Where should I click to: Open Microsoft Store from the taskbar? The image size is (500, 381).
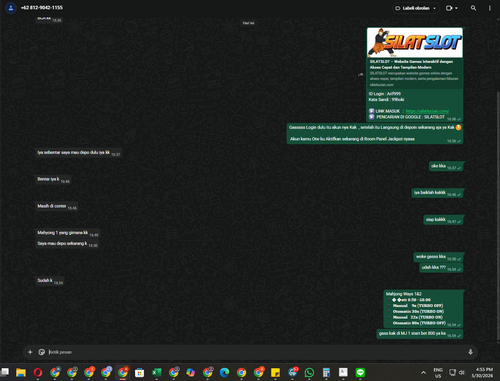(x=139, y=372)
